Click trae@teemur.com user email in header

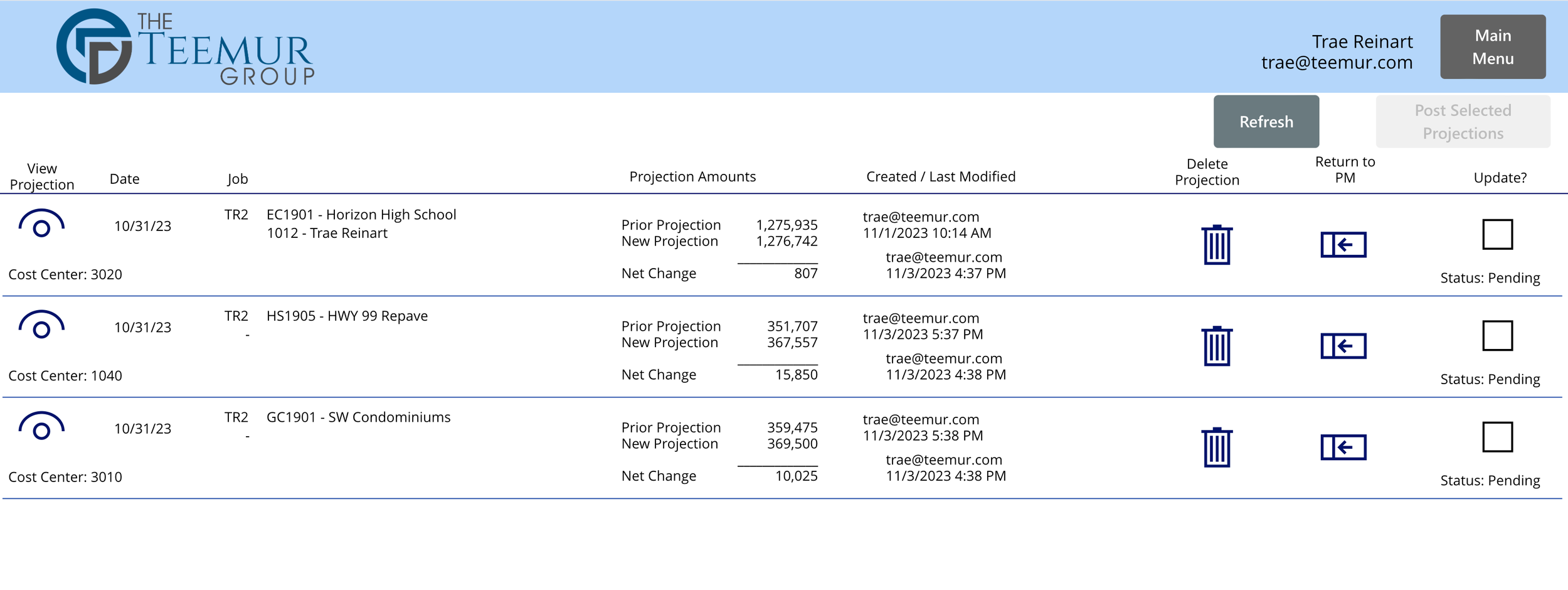1337,63
